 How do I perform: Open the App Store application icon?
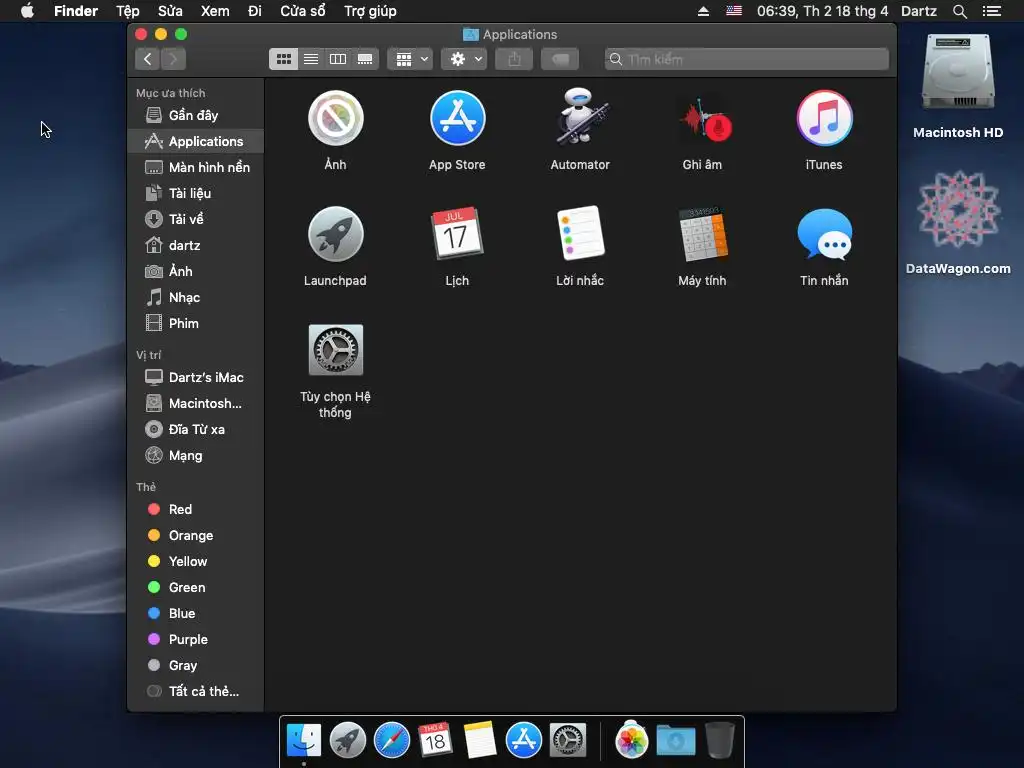point(457,118)
